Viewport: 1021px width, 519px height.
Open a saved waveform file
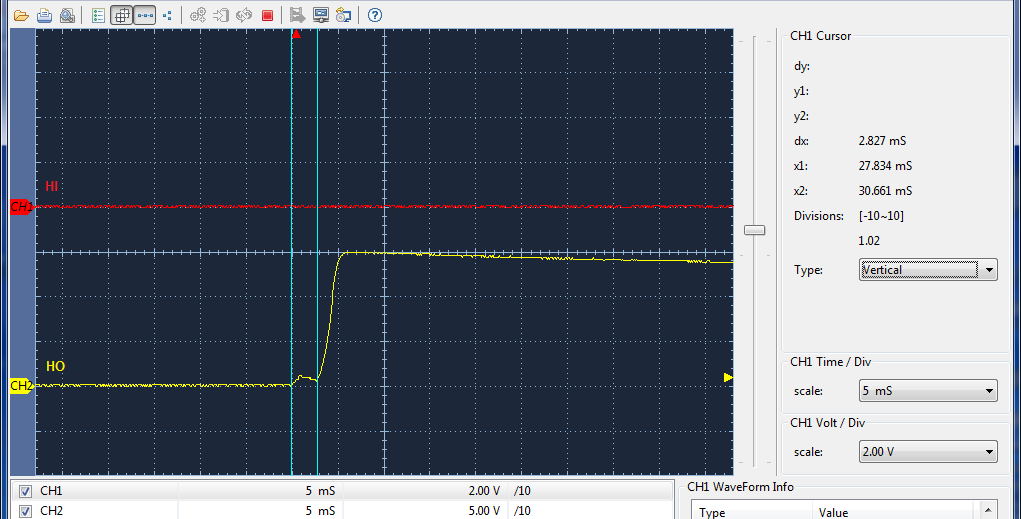(x=21, y=15)
